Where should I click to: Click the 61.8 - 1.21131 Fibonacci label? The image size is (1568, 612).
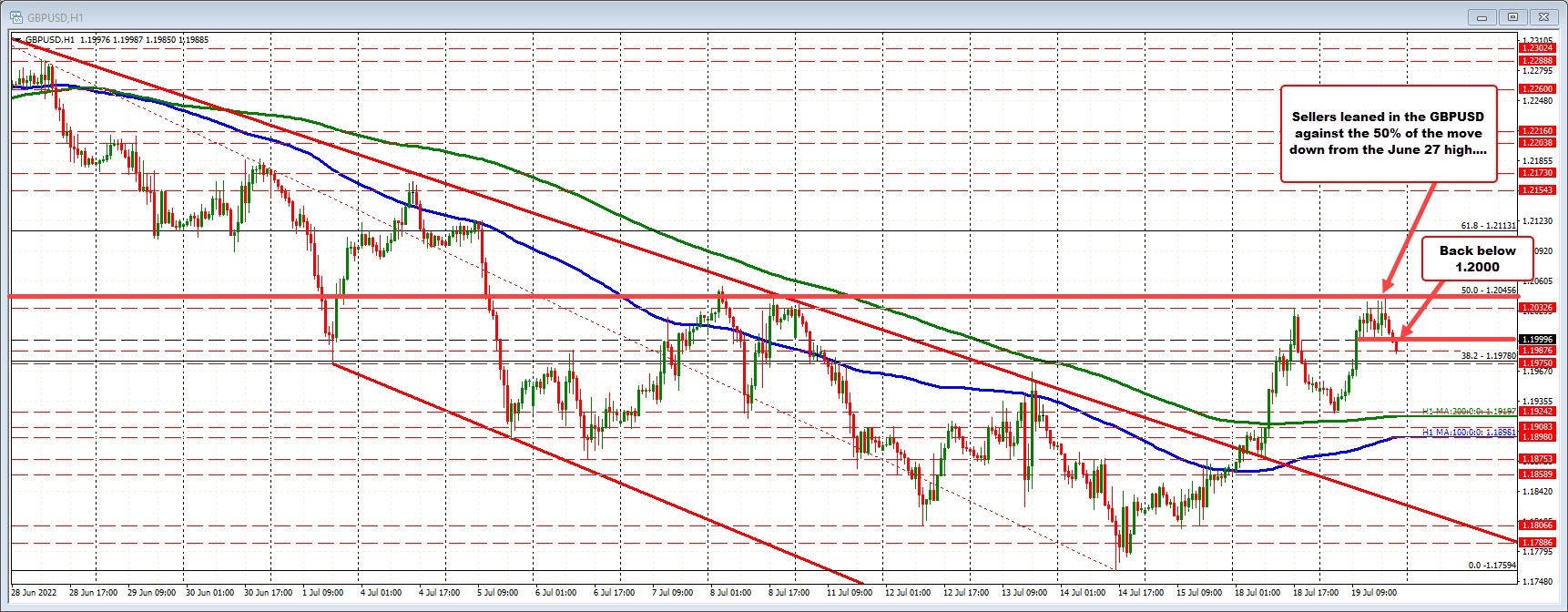(1488, 225)
